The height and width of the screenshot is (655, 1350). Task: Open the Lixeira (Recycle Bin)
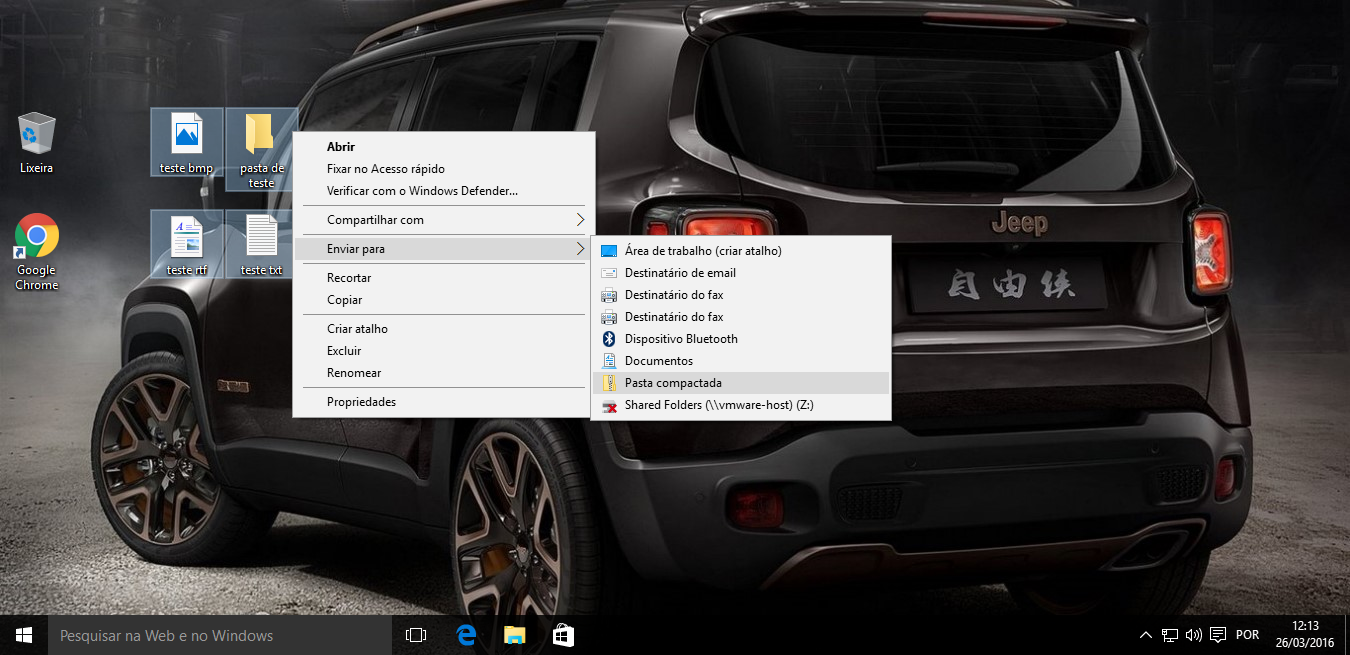[36, 135]
